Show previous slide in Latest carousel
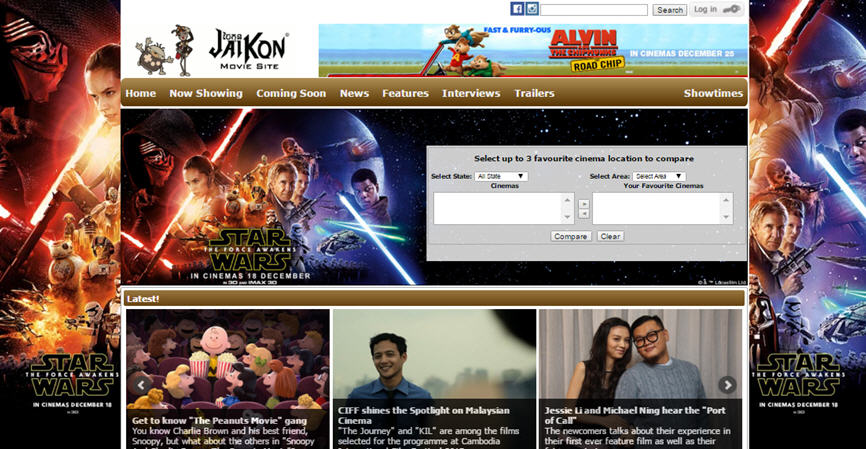The height and width of the screenshot is (449, 866). click(x=141, y=384)
